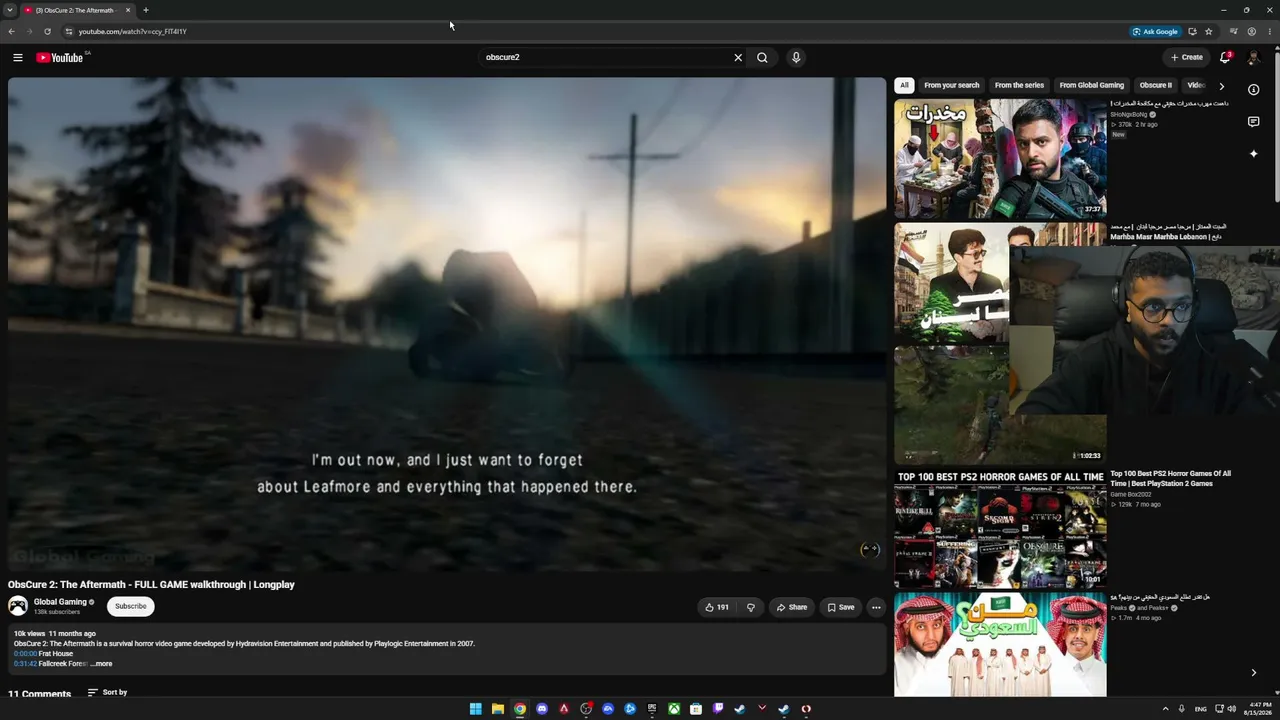This screenshot has height=720, width=1280.
Task: Select the From your search chip
Action: (952, 86)
